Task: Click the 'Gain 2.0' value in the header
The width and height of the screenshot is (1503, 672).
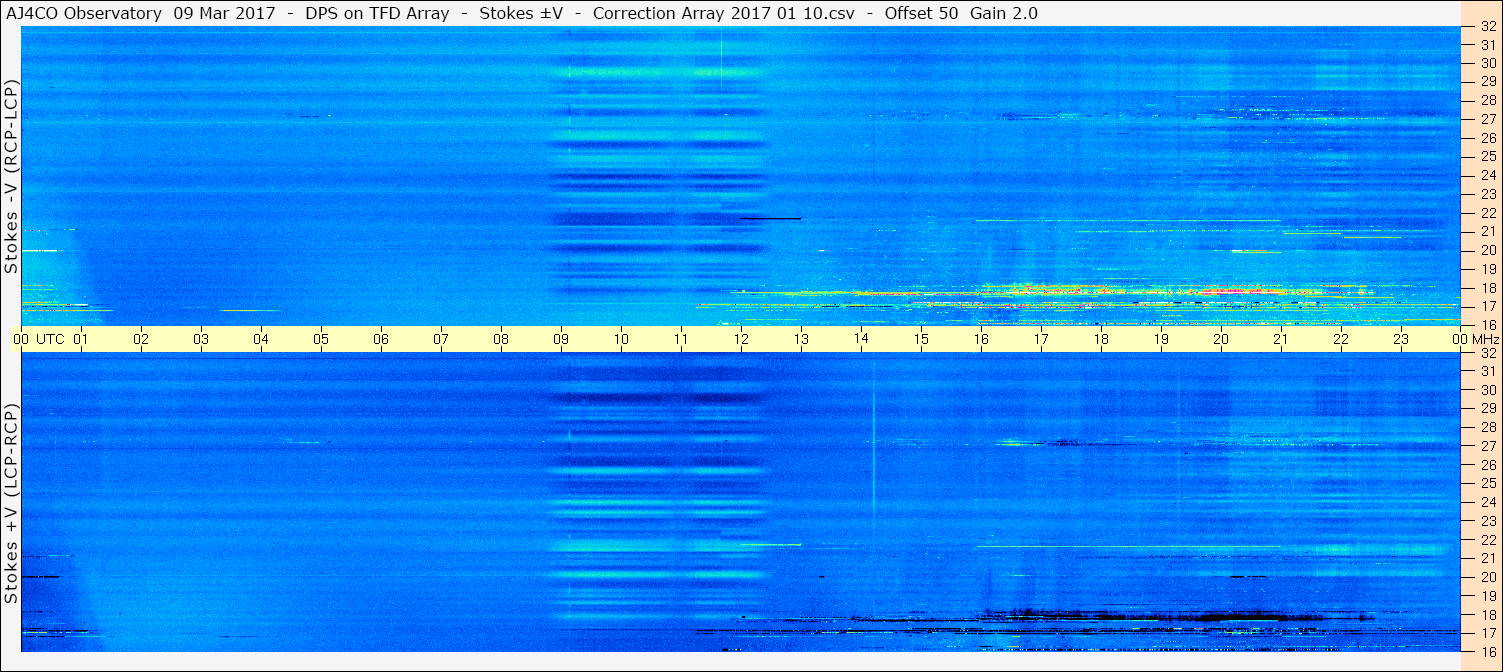Action: (1004, 14)
